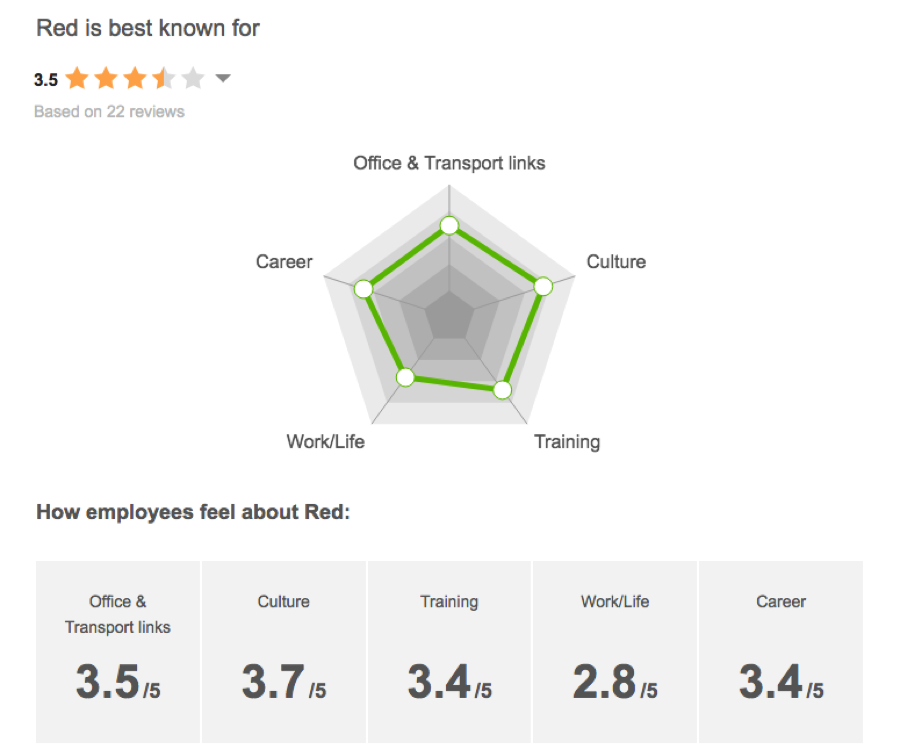This screenshot has height=755, width=900.
Task: Click the 'Culture' radar chart axis label
Action: point(616,262)
